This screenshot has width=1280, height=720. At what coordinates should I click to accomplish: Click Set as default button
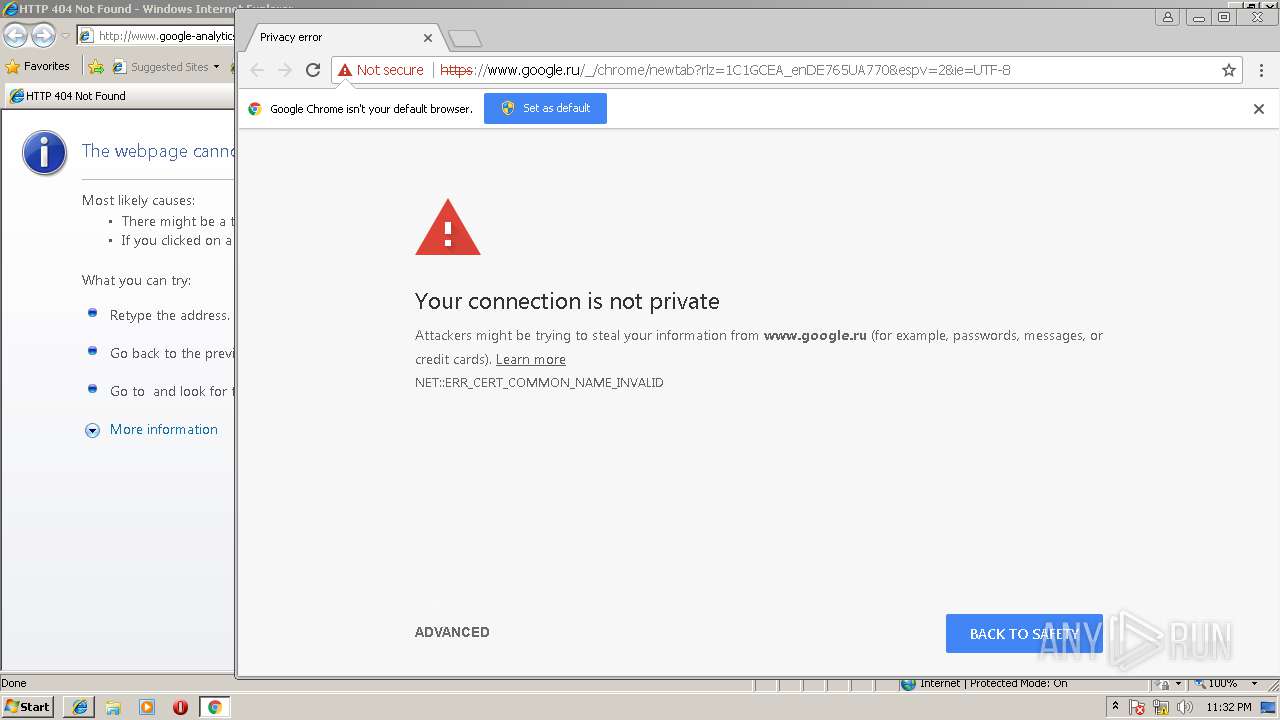point(545,108)
